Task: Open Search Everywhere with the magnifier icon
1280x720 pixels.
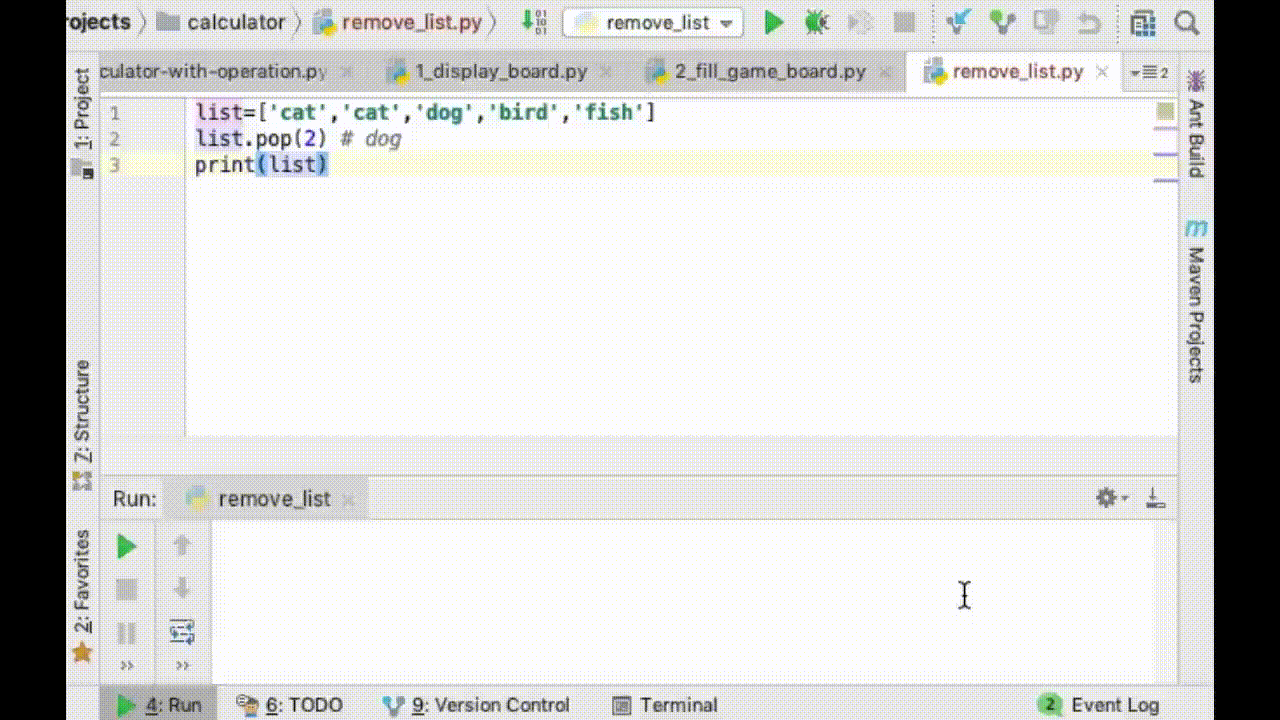Action: point(1186,22)
